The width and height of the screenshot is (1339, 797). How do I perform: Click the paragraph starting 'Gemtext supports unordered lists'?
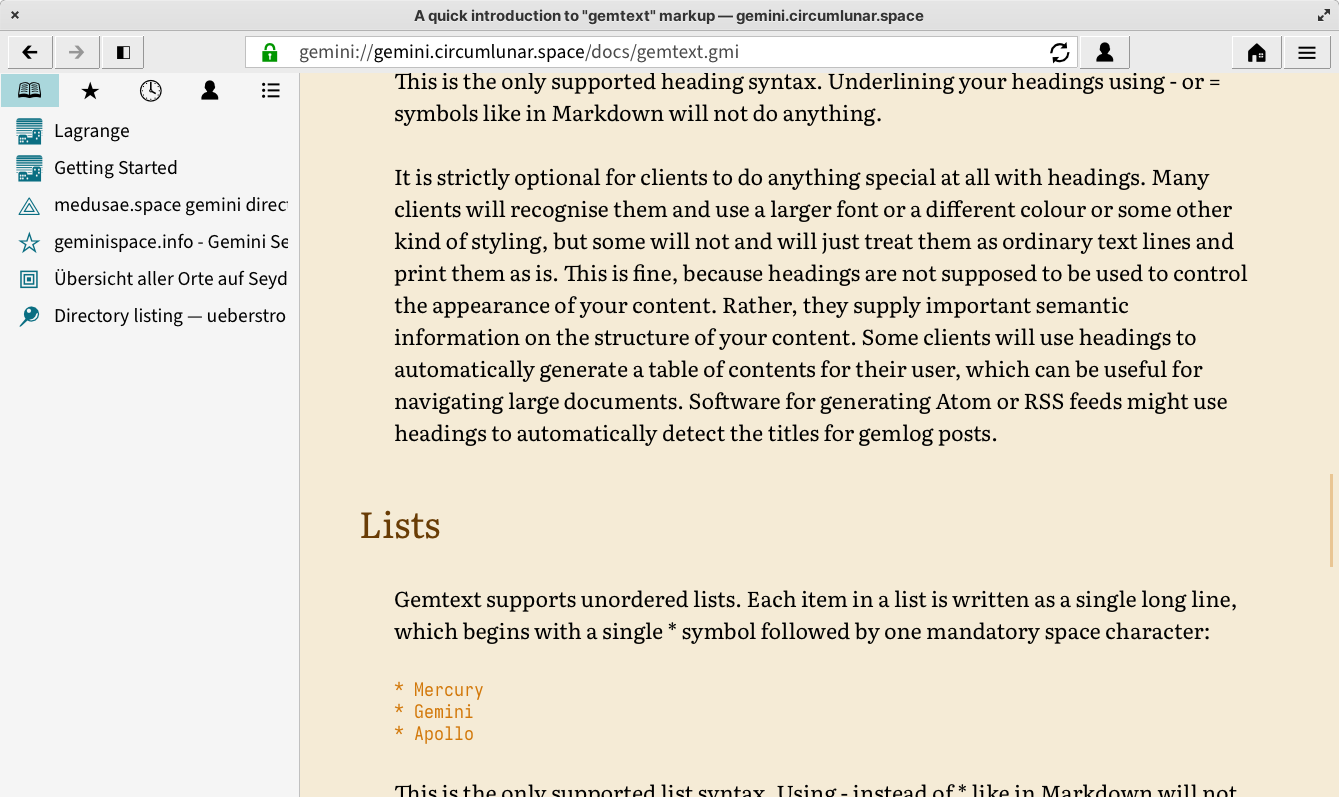(x=816, y=615)
